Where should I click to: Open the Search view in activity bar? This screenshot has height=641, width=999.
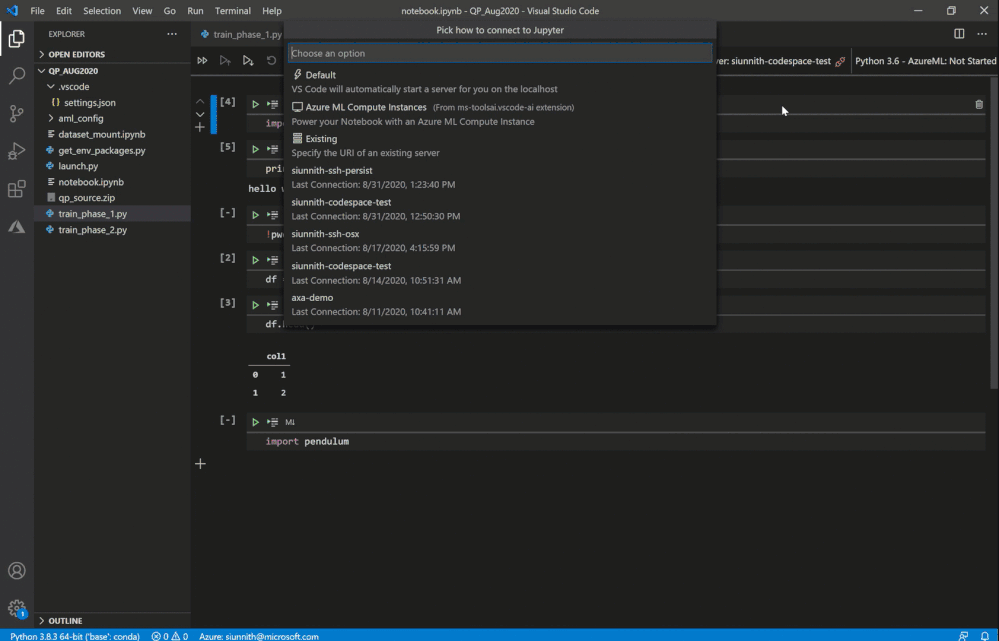(17, 76)
